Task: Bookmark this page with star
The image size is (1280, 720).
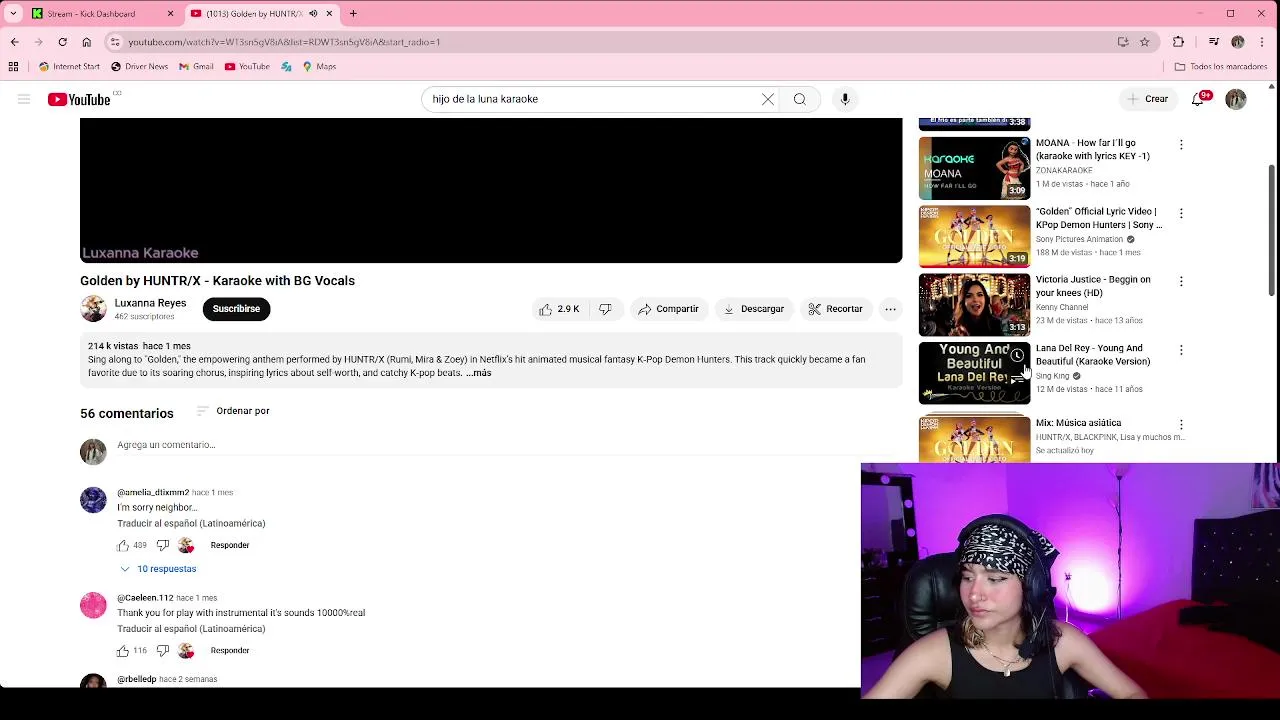Action: coord(1144,42)
